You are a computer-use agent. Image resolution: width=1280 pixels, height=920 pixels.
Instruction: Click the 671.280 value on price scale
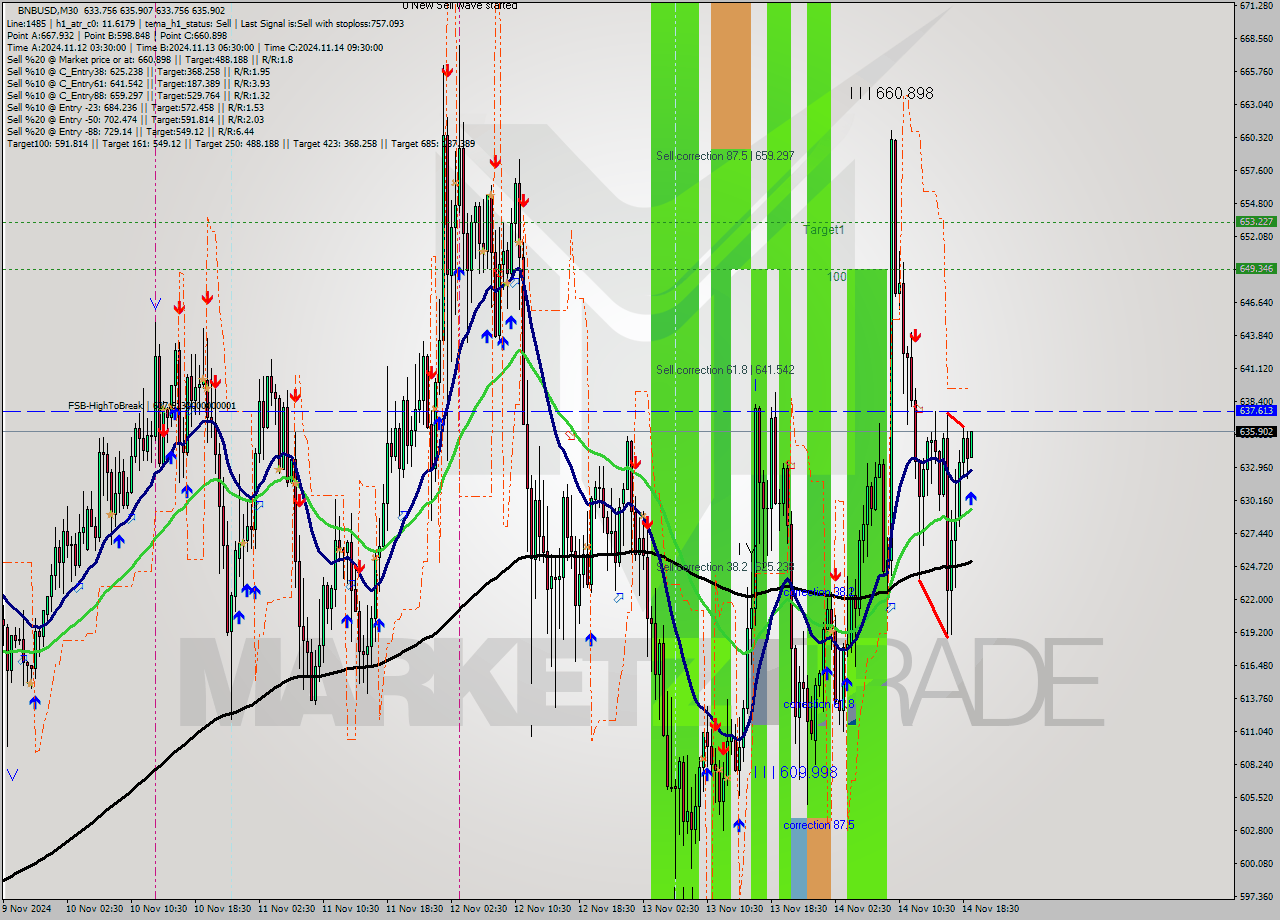[x=1255, y=6]
